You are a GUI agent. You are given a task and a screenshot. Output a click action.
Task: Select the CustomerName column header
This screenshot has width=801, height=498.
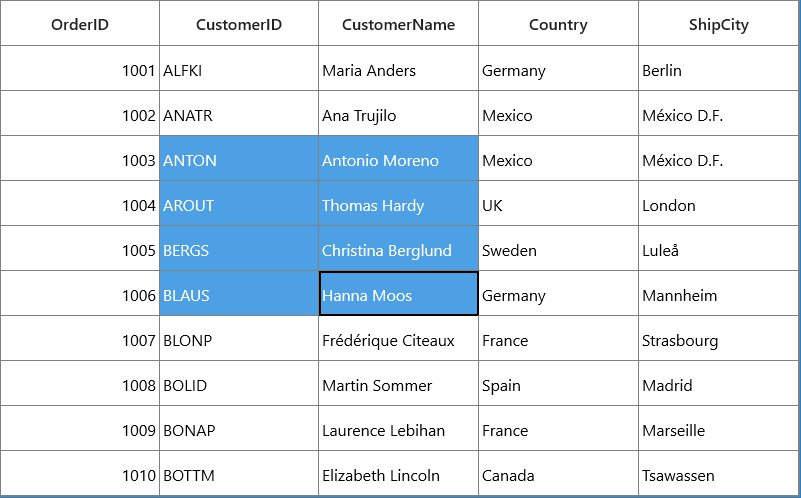[x=398, y=23]
